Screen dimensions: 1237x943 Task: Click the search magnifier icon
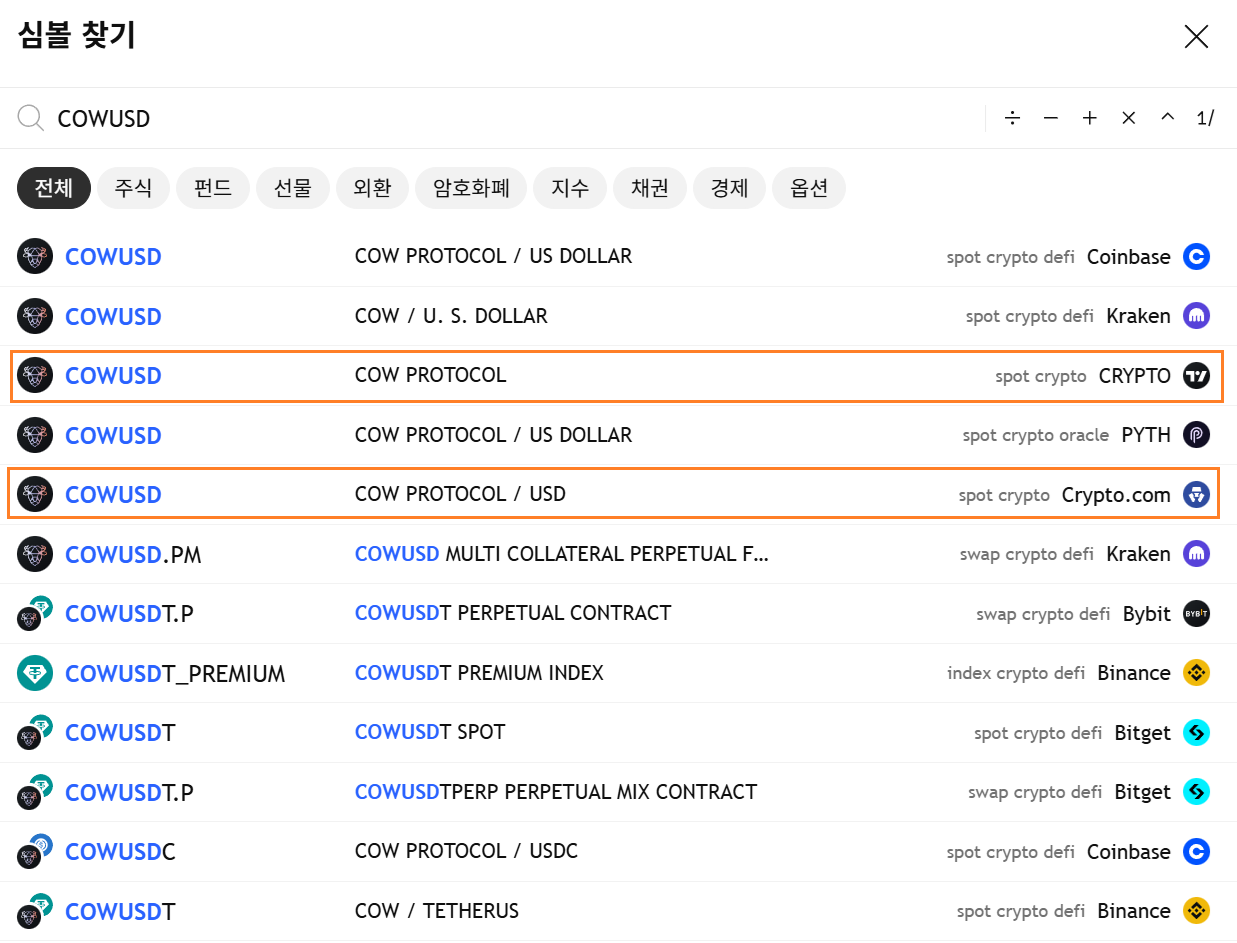click(x=31, y=118)
